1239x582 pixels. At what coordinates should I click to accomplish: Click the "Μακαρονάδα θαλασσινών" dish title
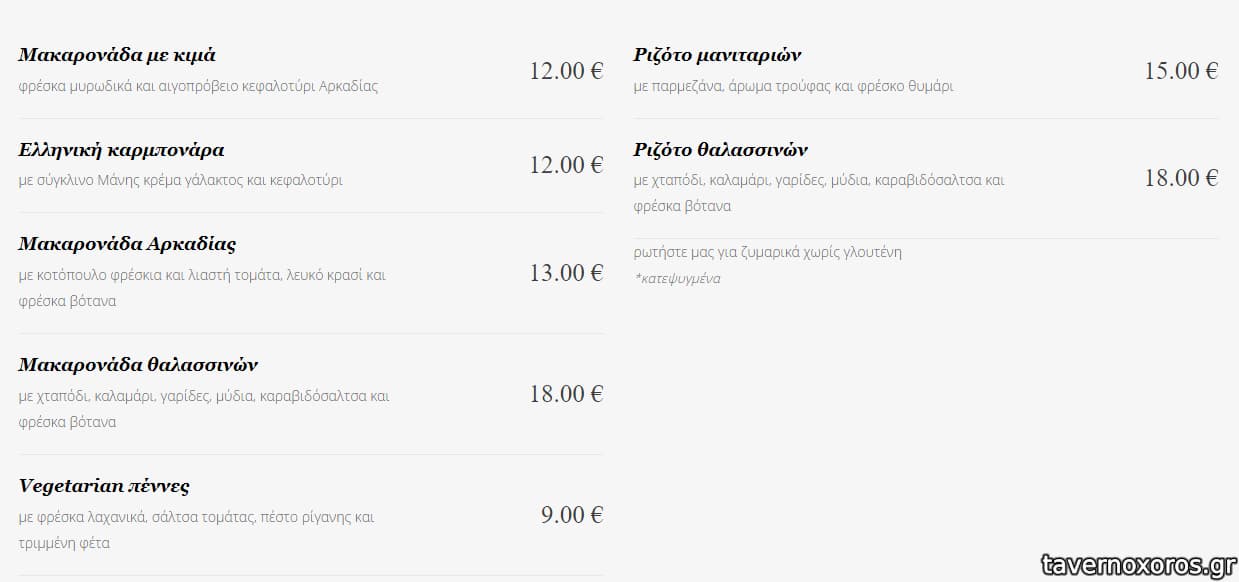click(138, 365)
